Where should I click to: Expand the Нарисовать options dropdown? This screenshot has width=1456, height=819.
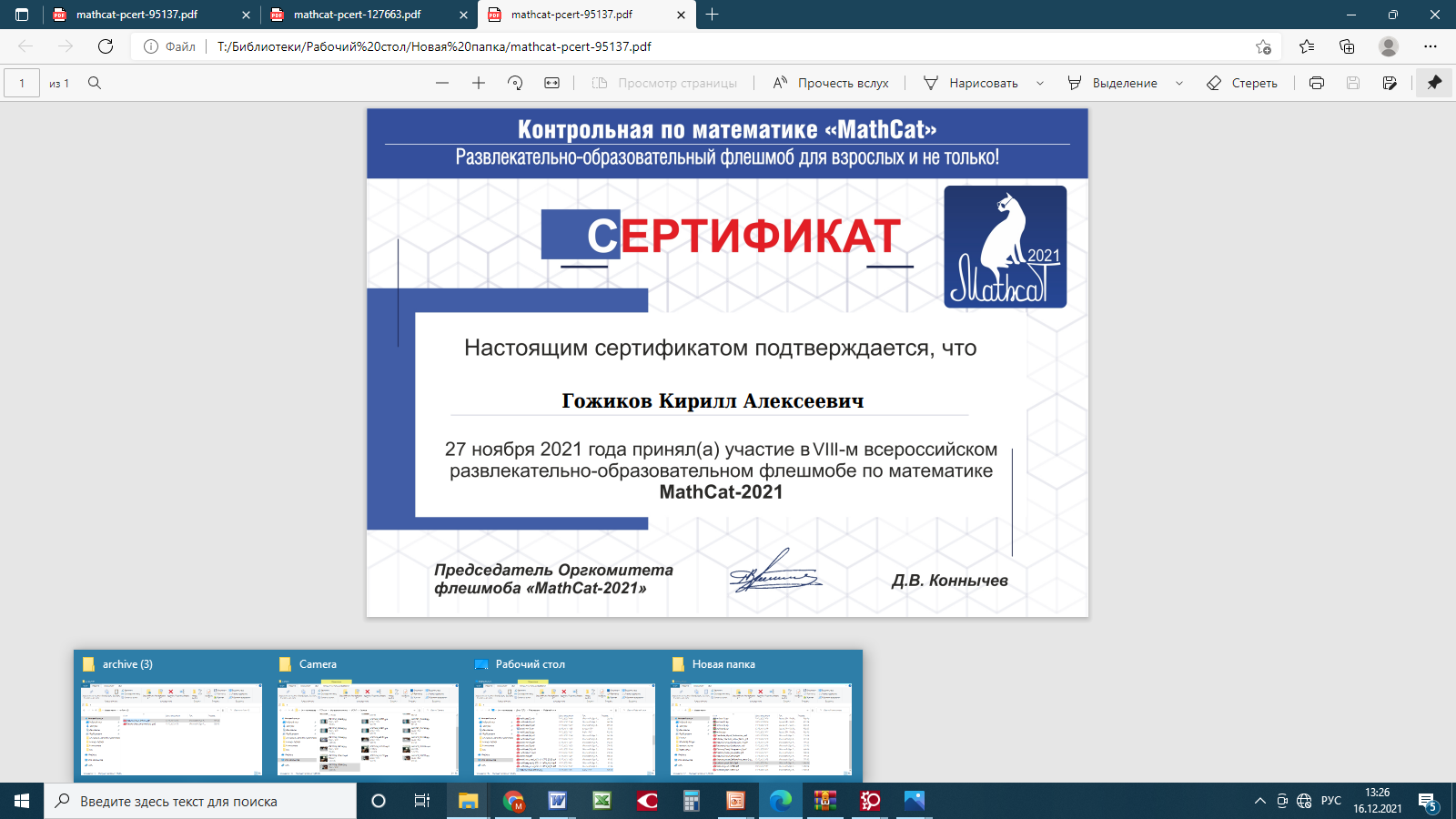(x=1040, y=83)
